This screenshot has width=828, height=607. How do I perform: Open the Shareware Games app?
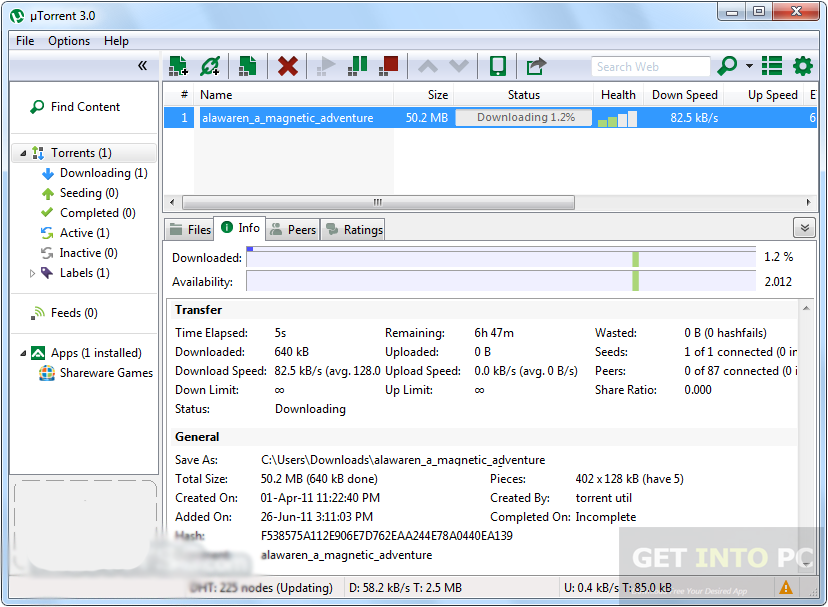pos(96,373)
